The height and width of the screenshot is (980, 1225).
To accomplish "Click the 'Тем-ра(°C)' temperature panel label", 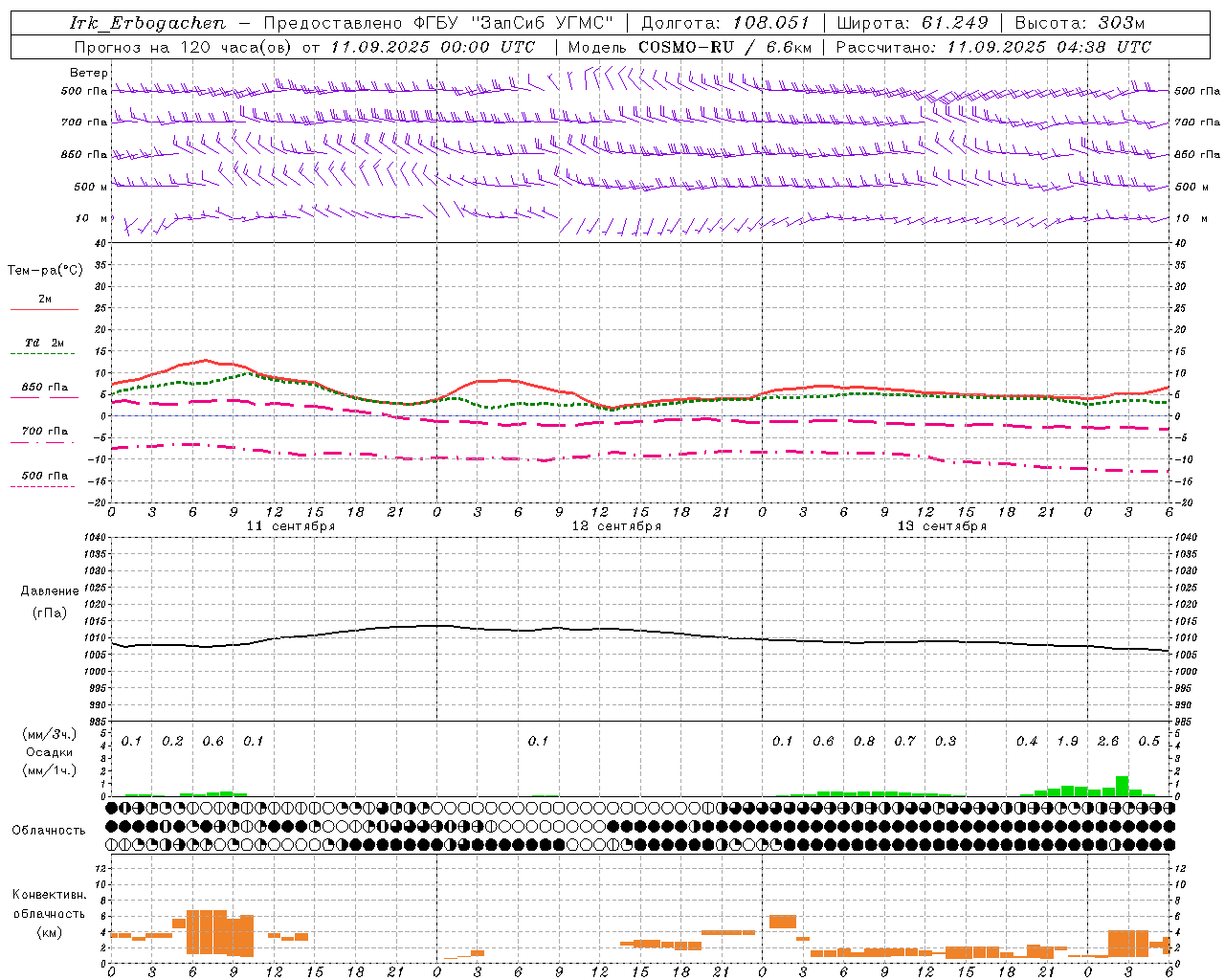I will pos(45,271).
